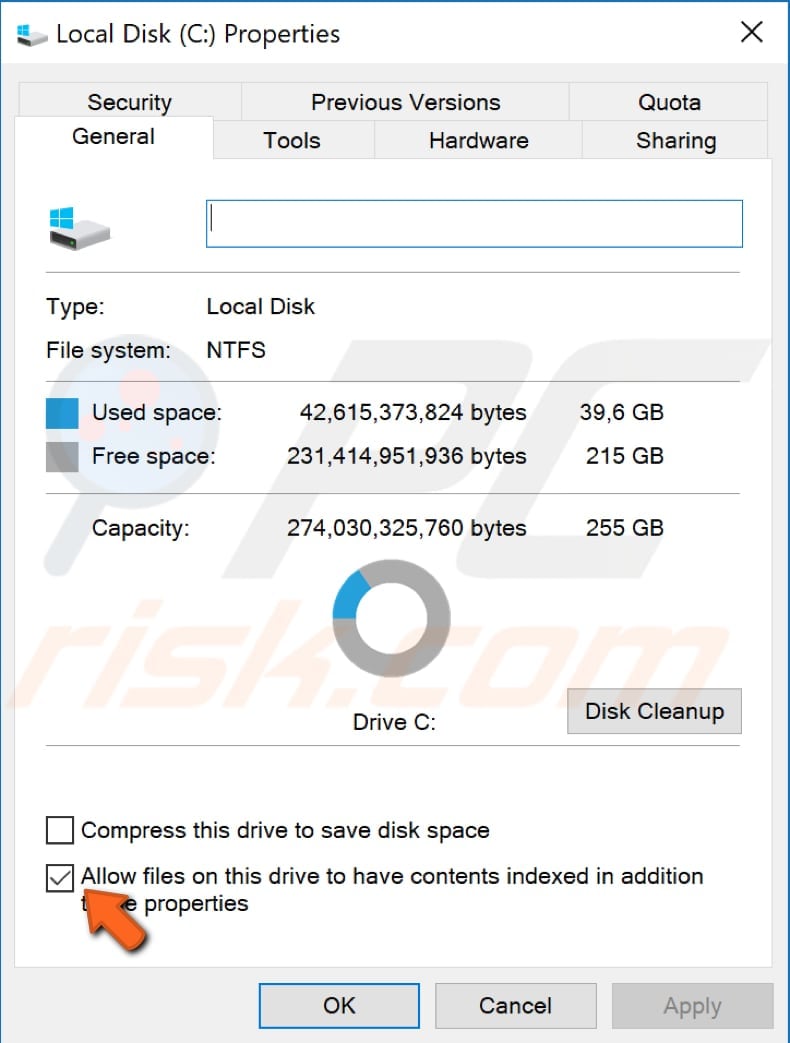Screen dimensions: 790x1043
Task: Click the 'Local Disk' type value
Action: 261,307
